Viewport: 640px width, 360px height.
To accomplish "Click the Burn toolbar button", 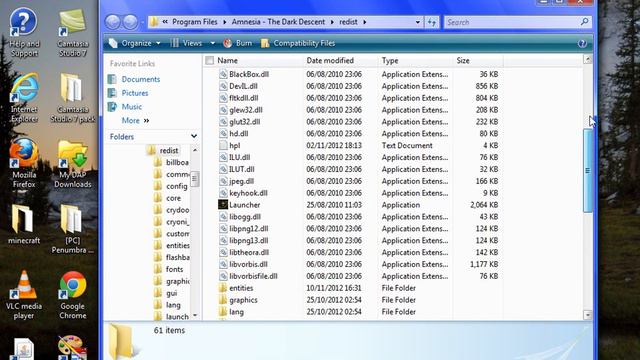I will click(238, 43).
